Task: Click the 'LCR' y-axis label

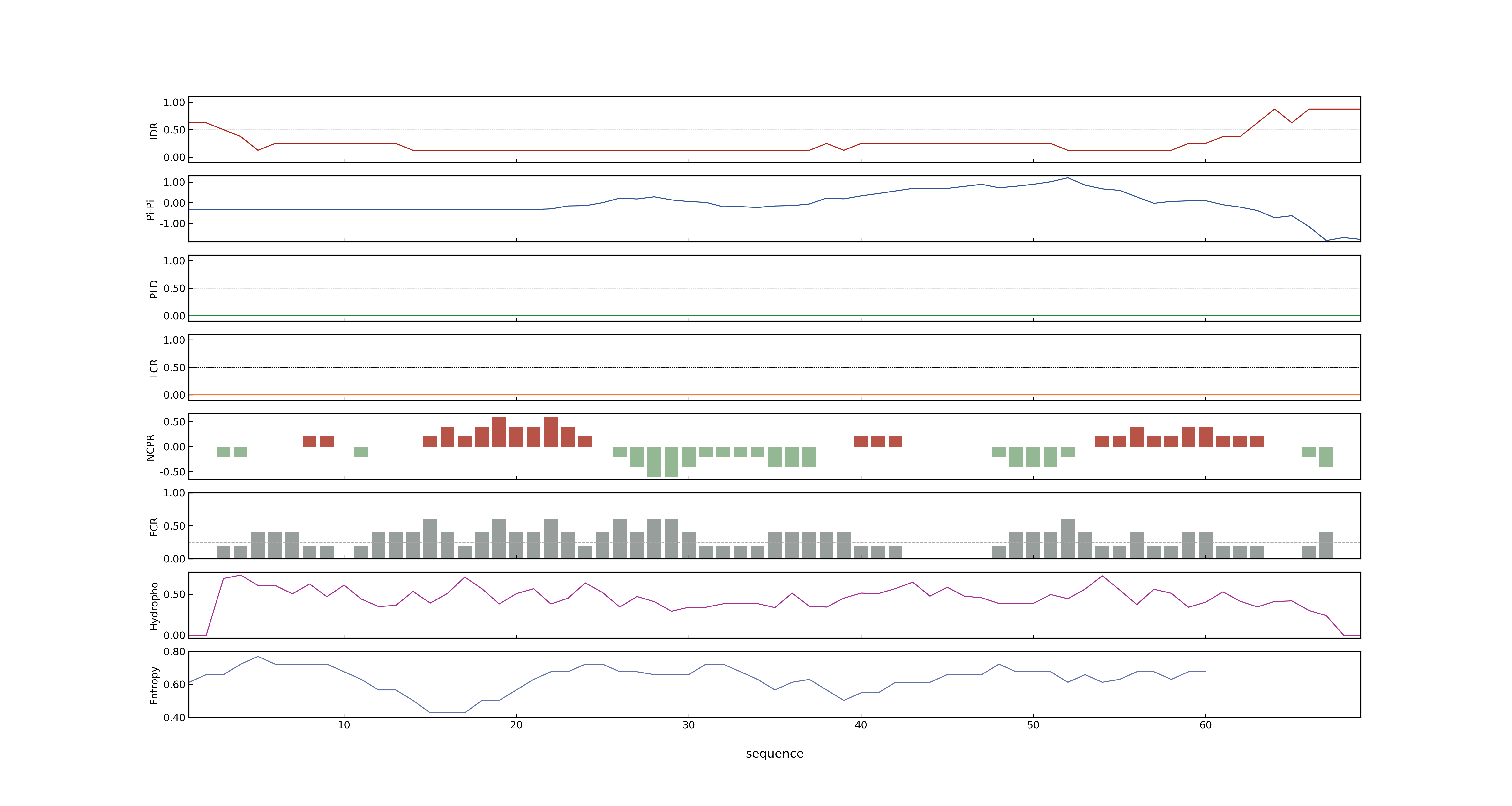Action: pos(154,368)
